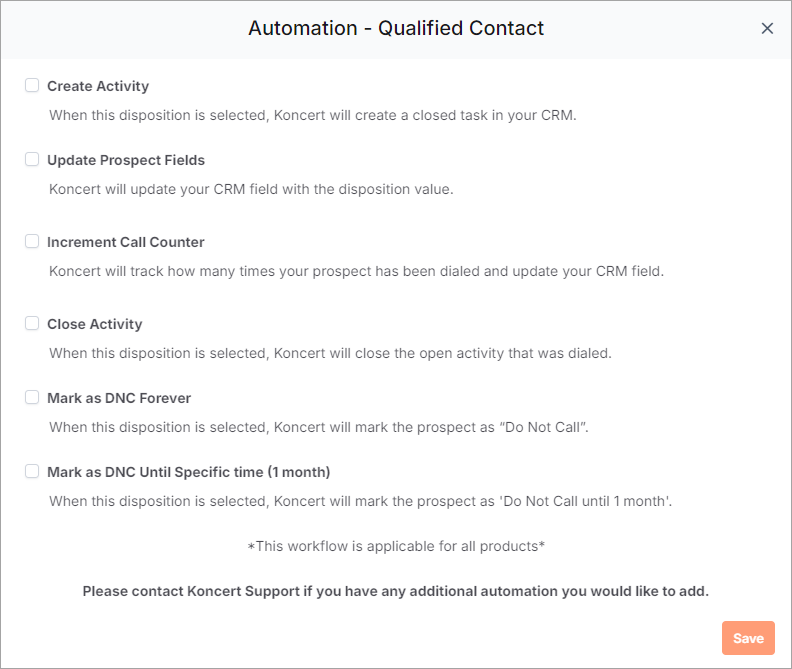Click the orange Save button
The width and height of the screenshot is (792, 669).
[x=748, y=638]
